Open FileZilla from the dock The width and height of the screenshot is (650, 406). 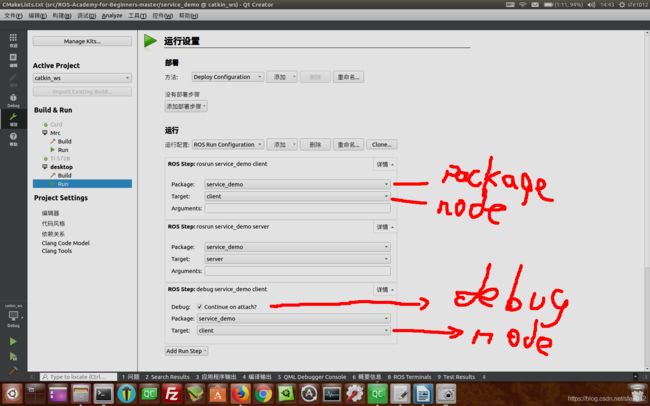(x=172, y=394)
